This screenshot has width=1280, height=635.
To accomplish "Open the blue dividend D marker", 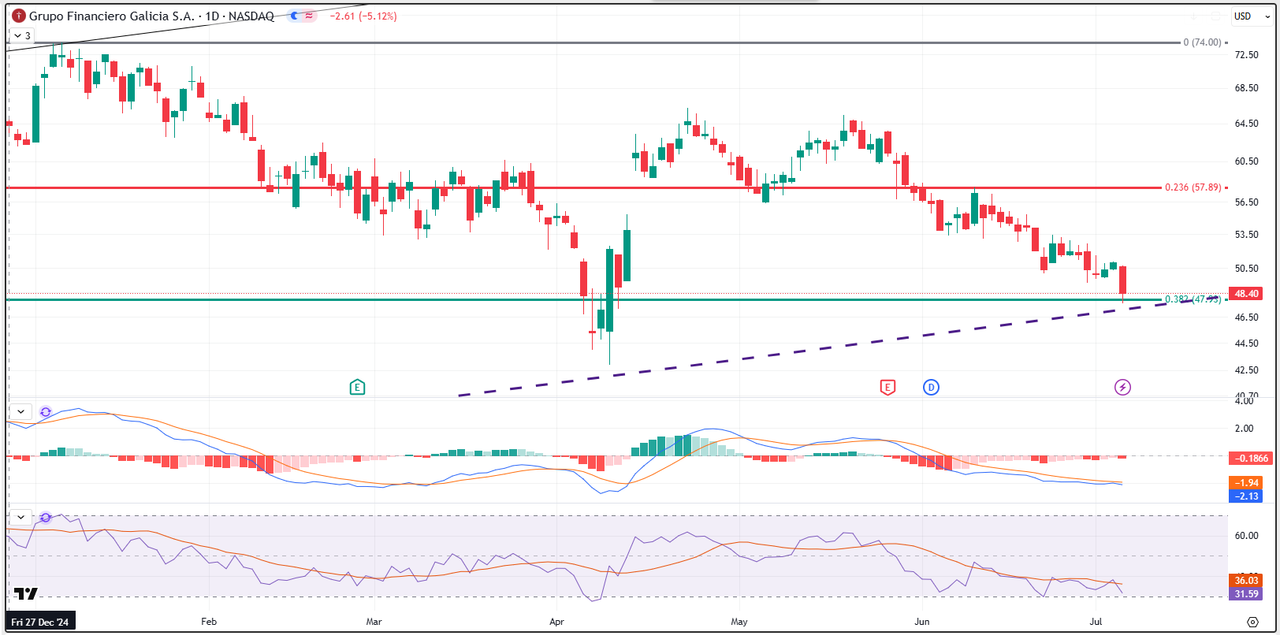I will [931, 386].
